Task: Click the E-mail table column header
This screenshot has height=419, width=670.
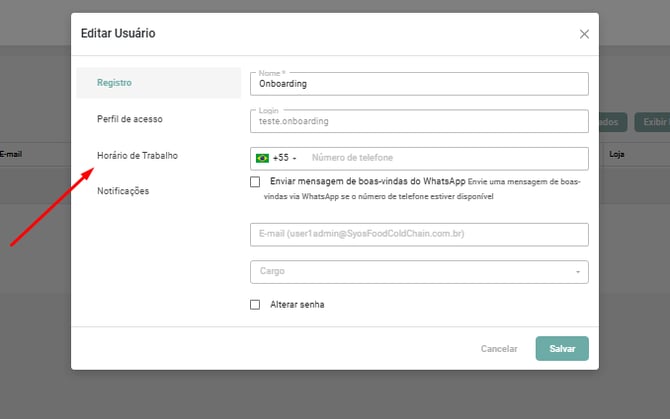Action: click(x=12, y=155)
